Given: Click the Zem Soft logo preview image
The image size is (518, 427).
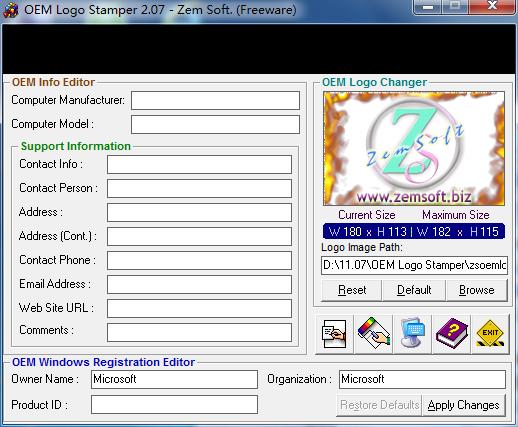Looking at the screenshot, I should (x=414, y=149).
